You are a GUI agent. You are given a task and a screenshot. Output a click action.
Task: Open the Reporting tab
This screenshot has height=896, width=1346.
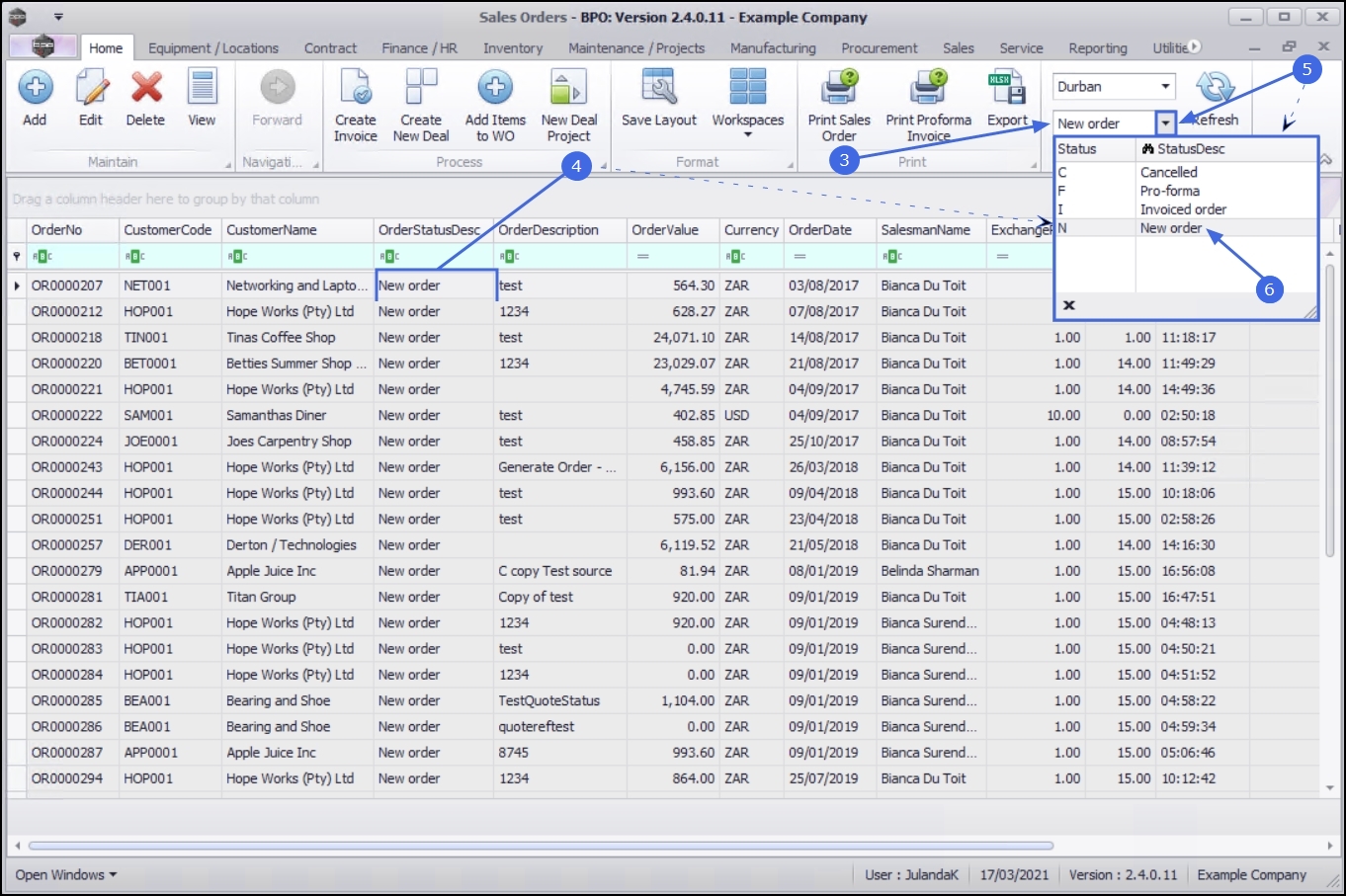(1098, 47)
